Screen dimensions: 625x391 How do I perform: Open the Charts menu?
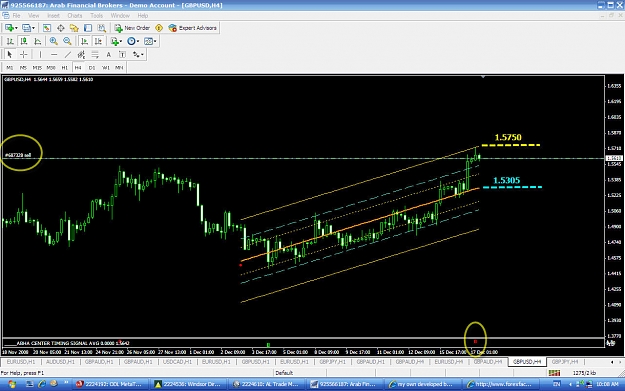(75, 16)
